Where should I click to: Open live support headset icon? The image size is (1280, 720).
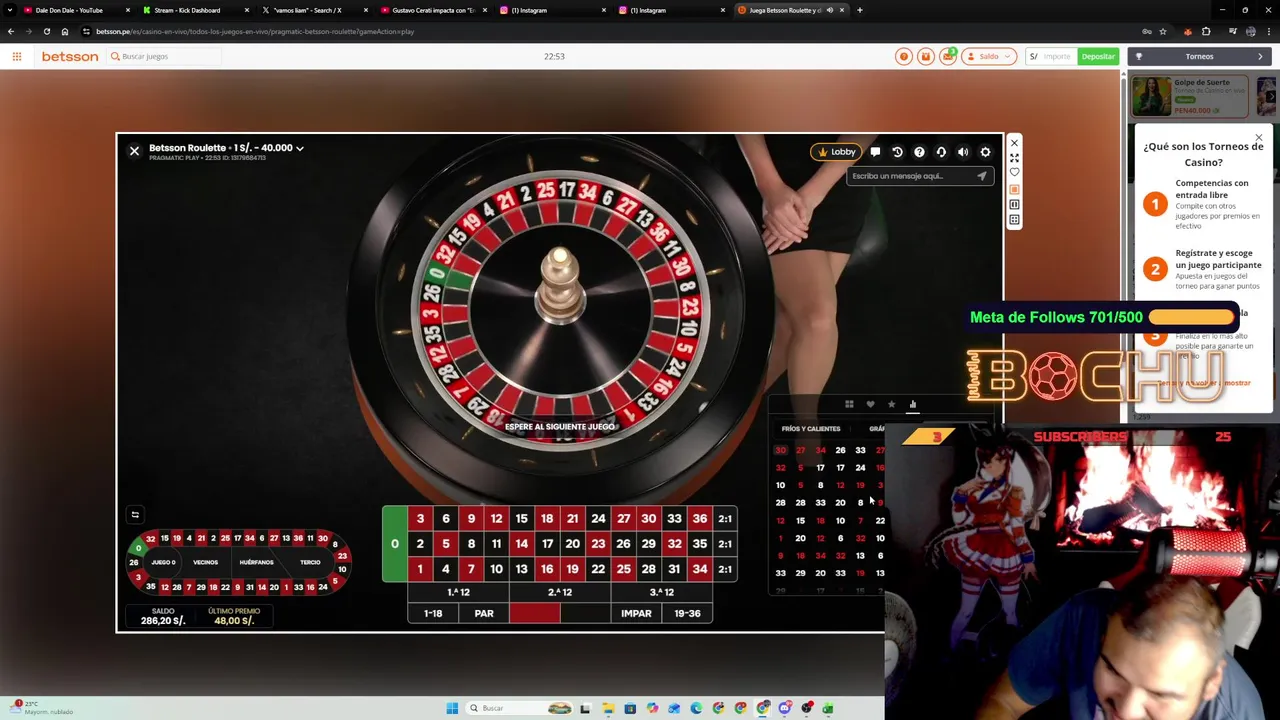point(941,152)
